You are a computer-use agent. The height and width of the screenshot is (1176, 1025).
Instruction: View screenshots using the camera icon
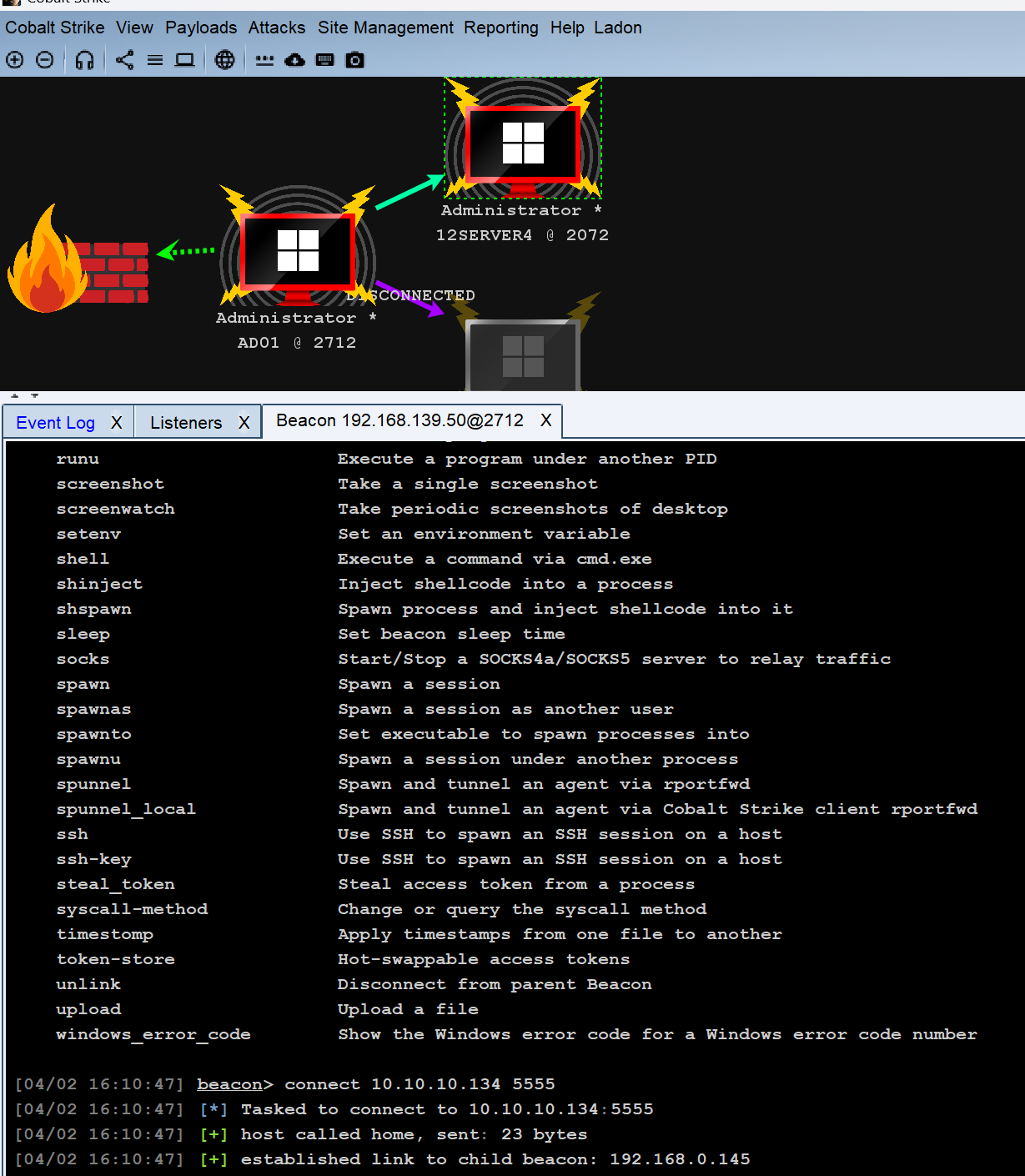coord(355,60)
